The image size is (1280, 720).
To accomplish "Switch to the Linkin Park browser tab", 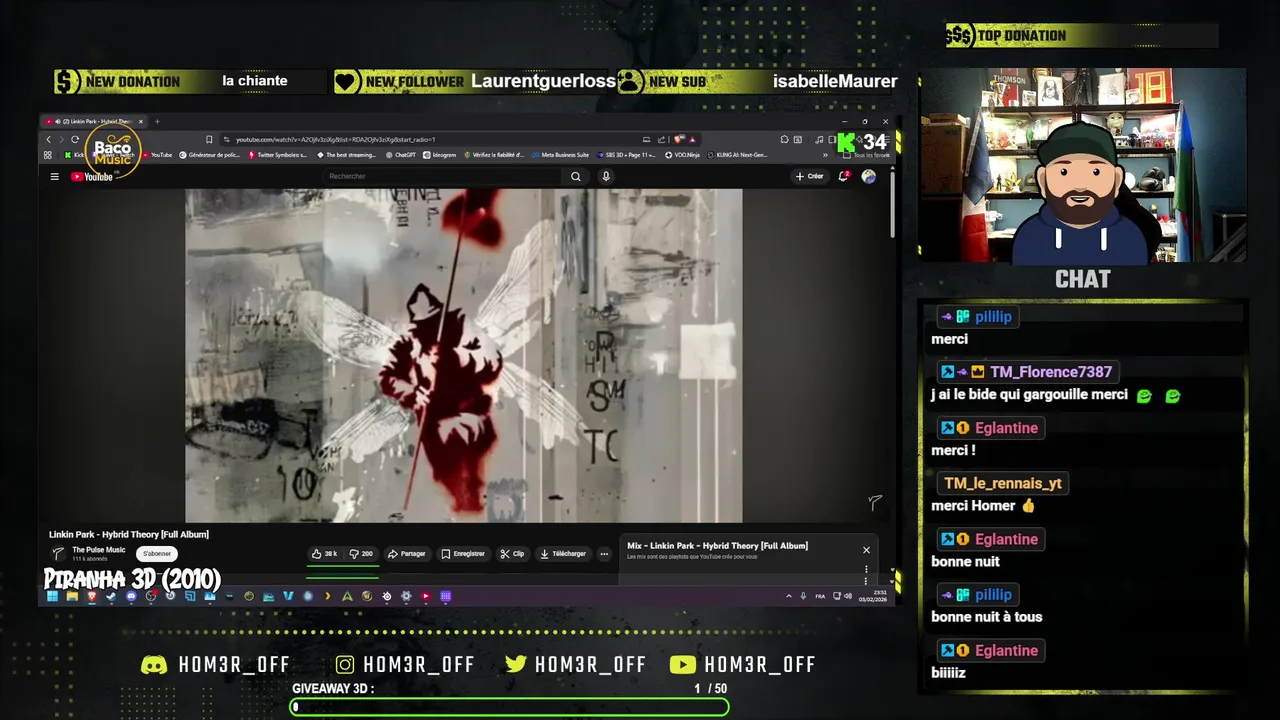I will [92, 121].
